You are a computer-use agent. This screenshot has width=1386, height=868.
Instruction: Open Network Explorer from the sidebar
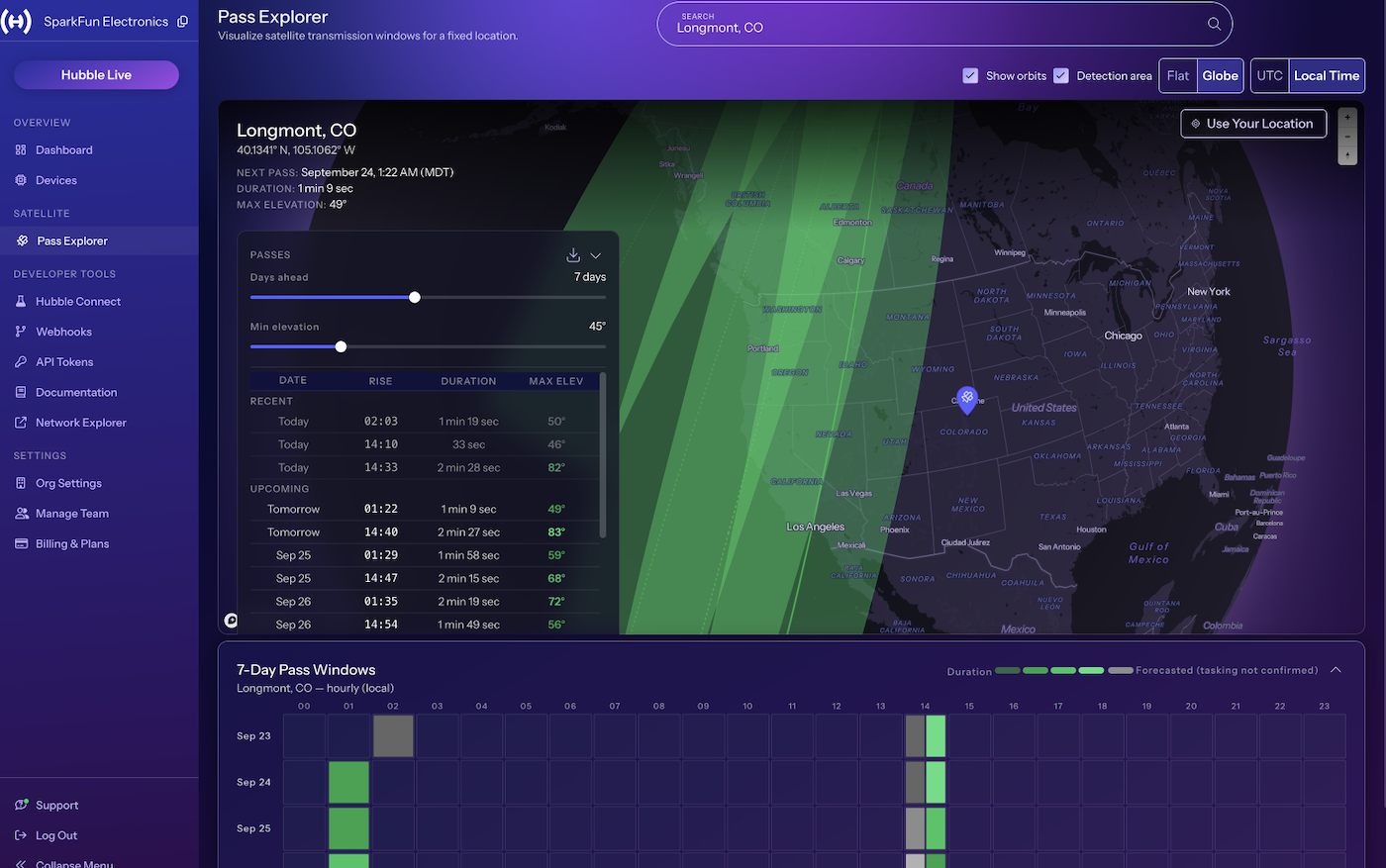pos(81,423)
